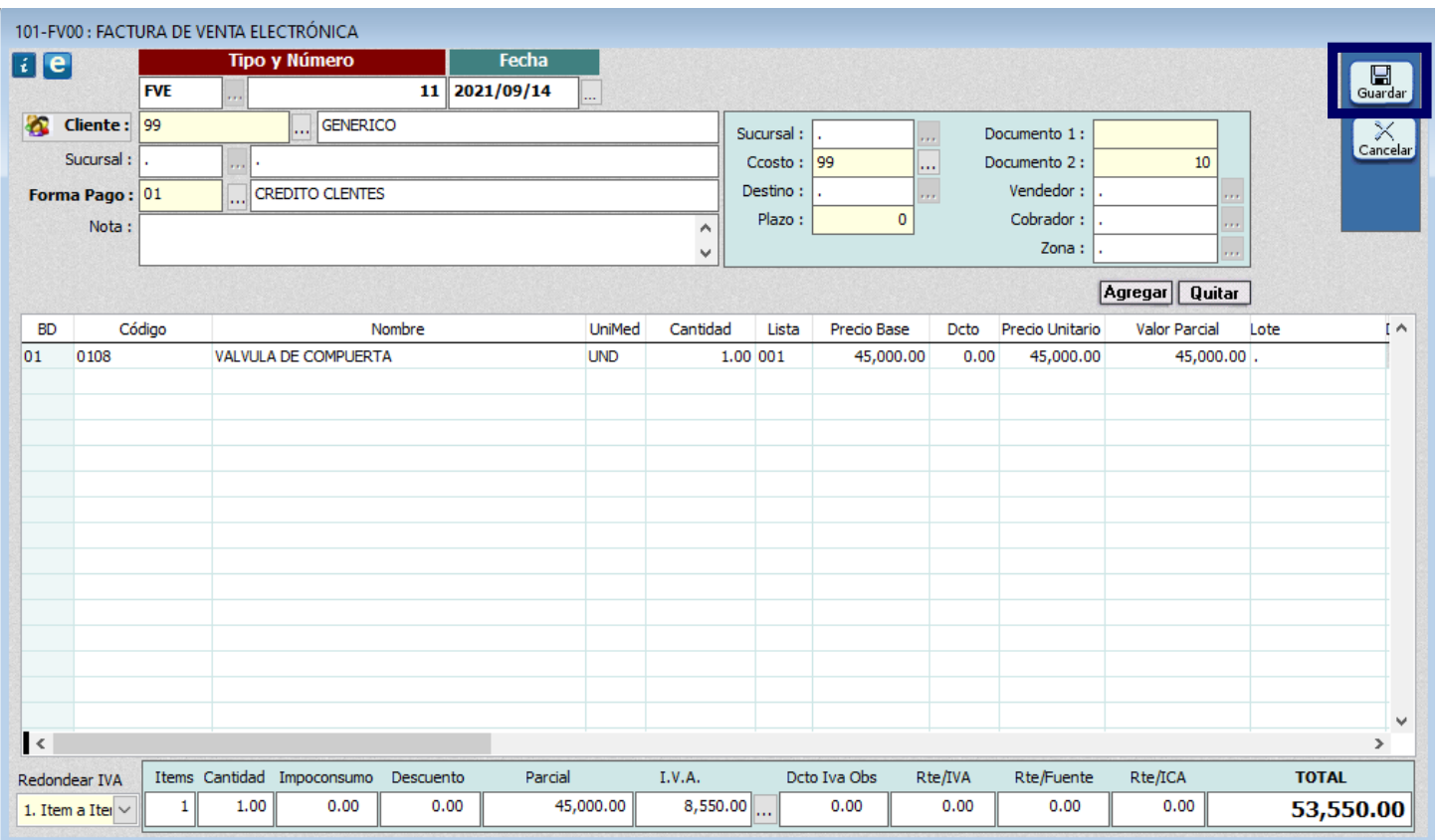
Task: Select code cell 0108
Action: point(142,356)
